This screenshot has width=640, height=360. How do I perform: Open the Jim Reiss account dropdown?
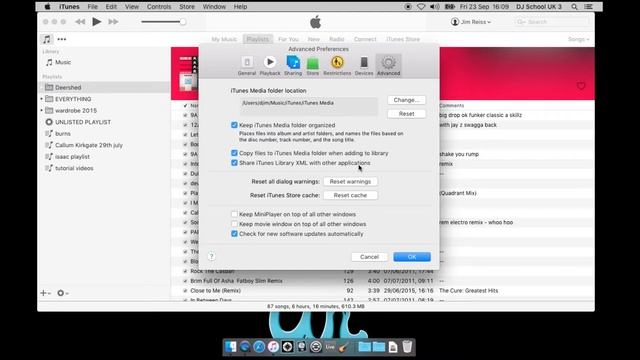point(471,22)
